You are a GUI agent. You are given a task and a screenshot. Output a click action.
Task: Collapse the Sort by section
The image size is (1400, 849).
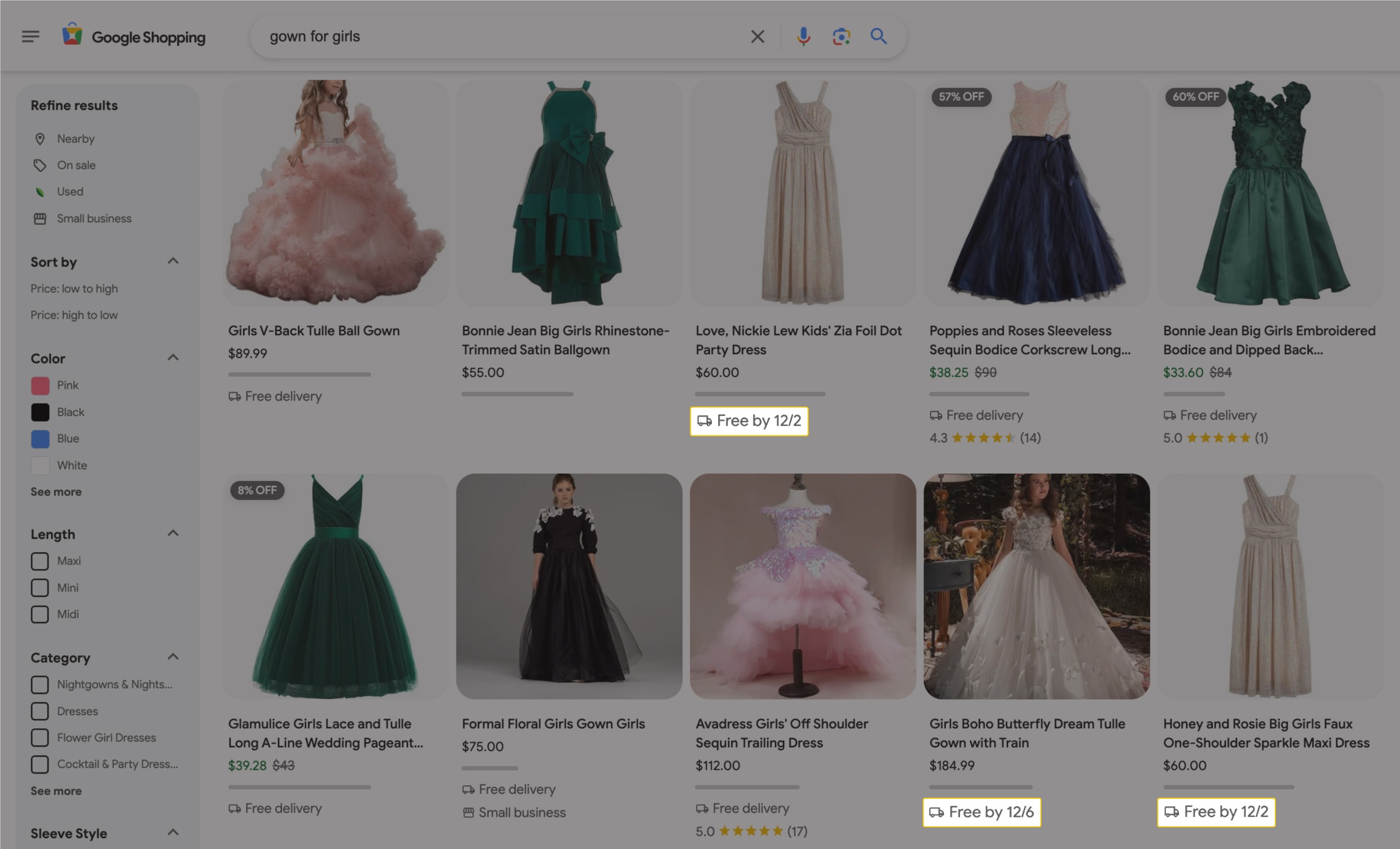[173, 261]
